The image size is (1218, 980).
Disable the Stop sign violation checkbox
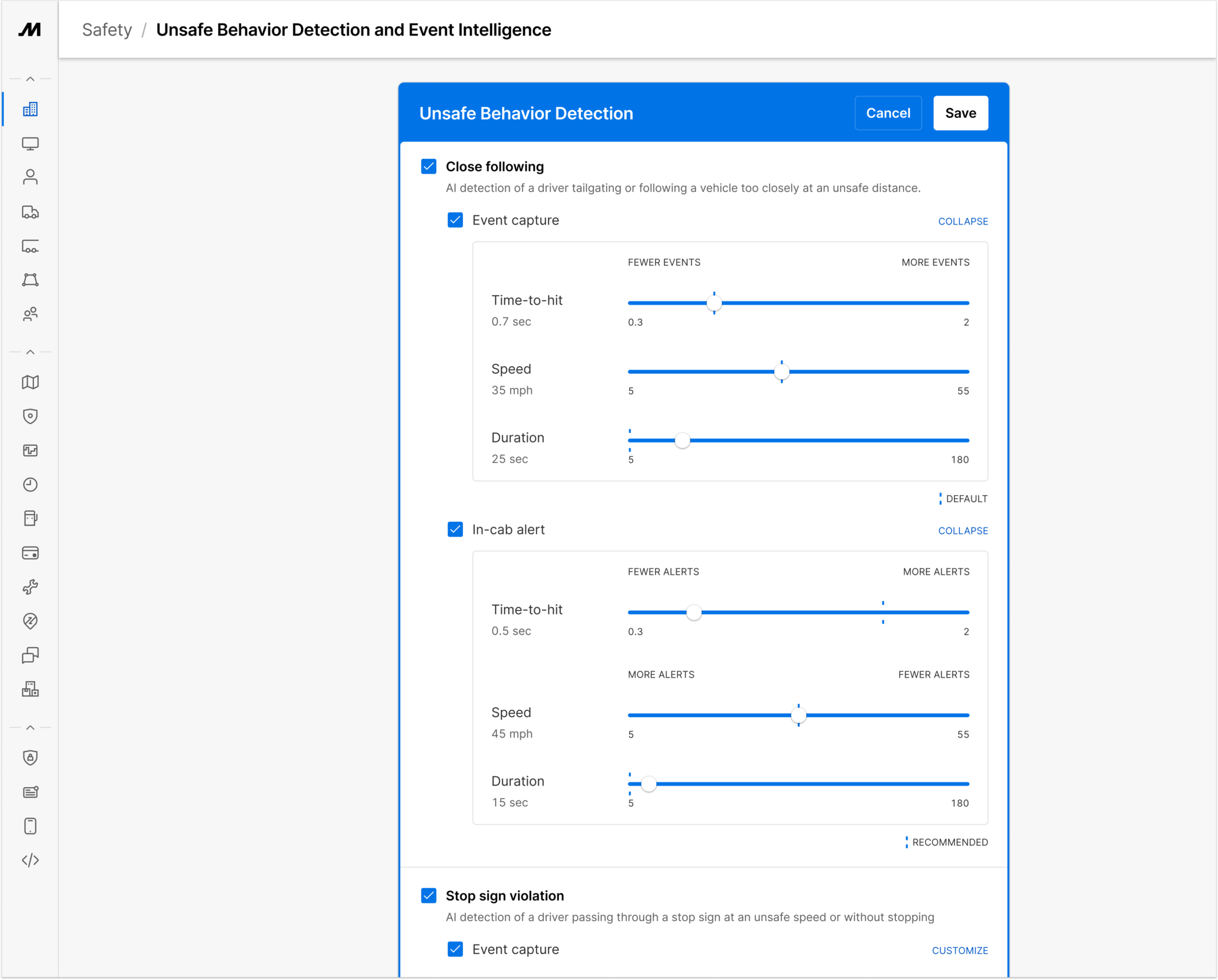[429, 895]
